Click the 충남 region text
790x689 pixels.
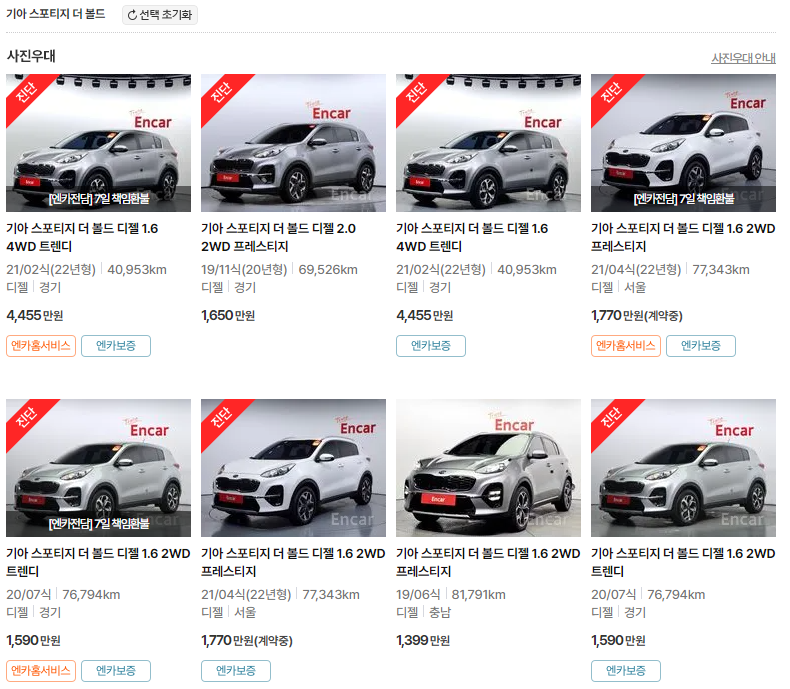click(x=440, y=612)
